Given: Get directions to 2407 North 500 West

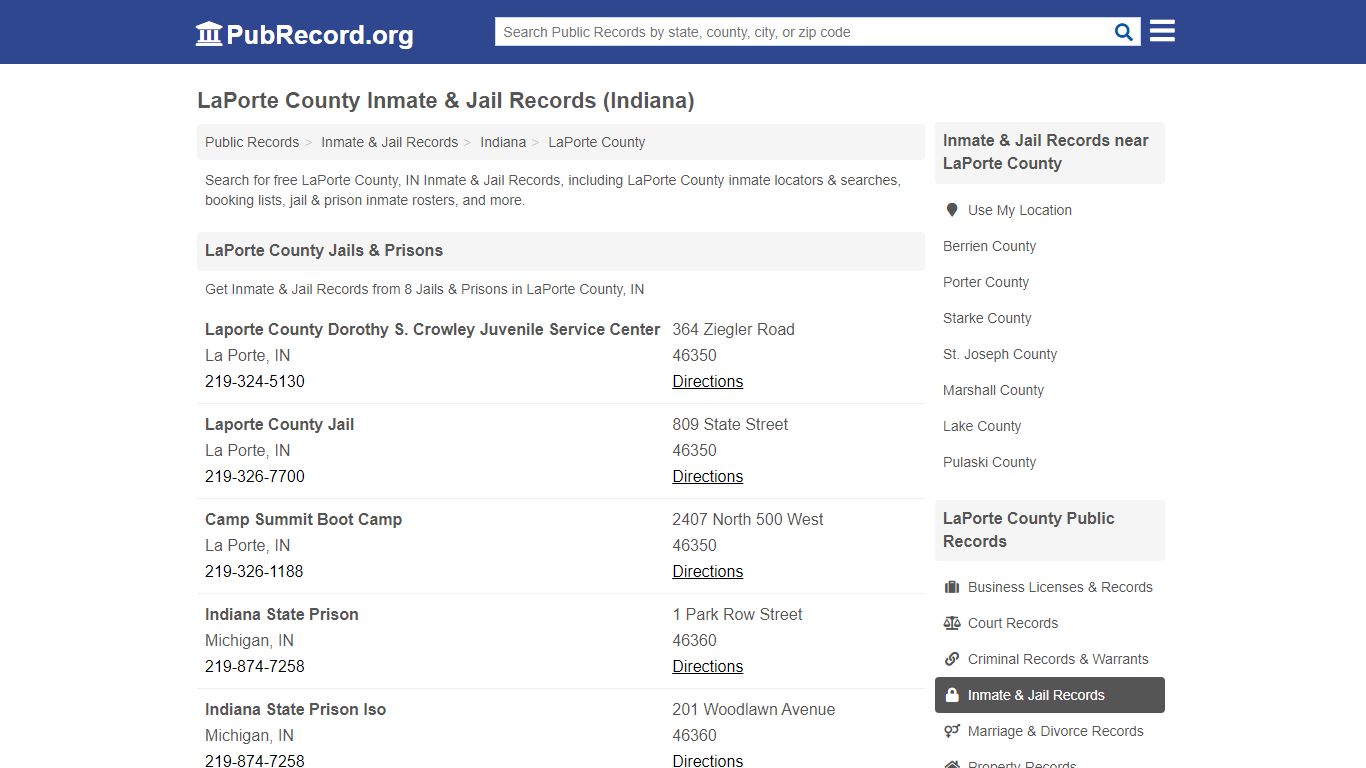Looking at the screenshot, I should tap(707, 571).
